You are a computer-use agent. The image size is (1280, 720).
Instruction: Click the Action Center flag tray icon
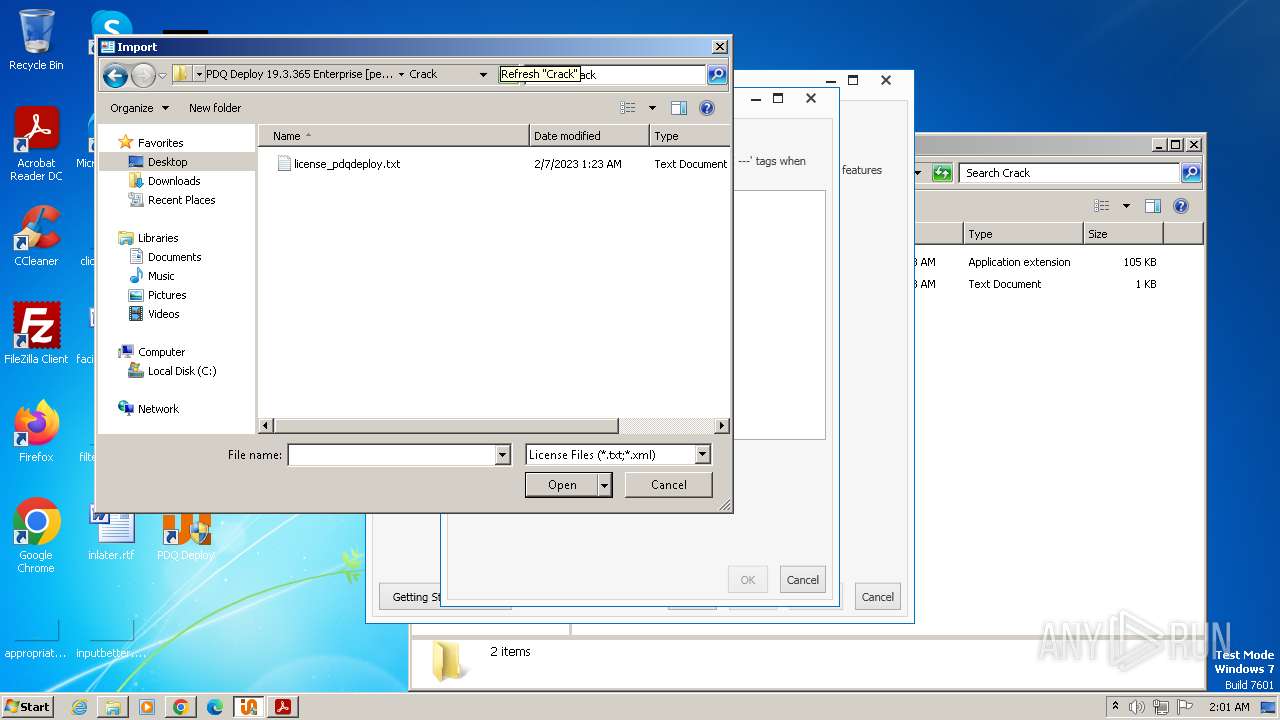1185,707
